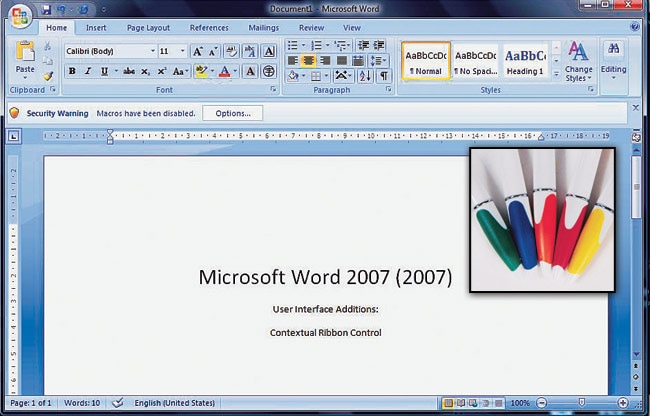This screenshot has height=416, width=650.
Task: Switch to the Page Layout tab
Action: pyautogui.click(x=146, y=28)
